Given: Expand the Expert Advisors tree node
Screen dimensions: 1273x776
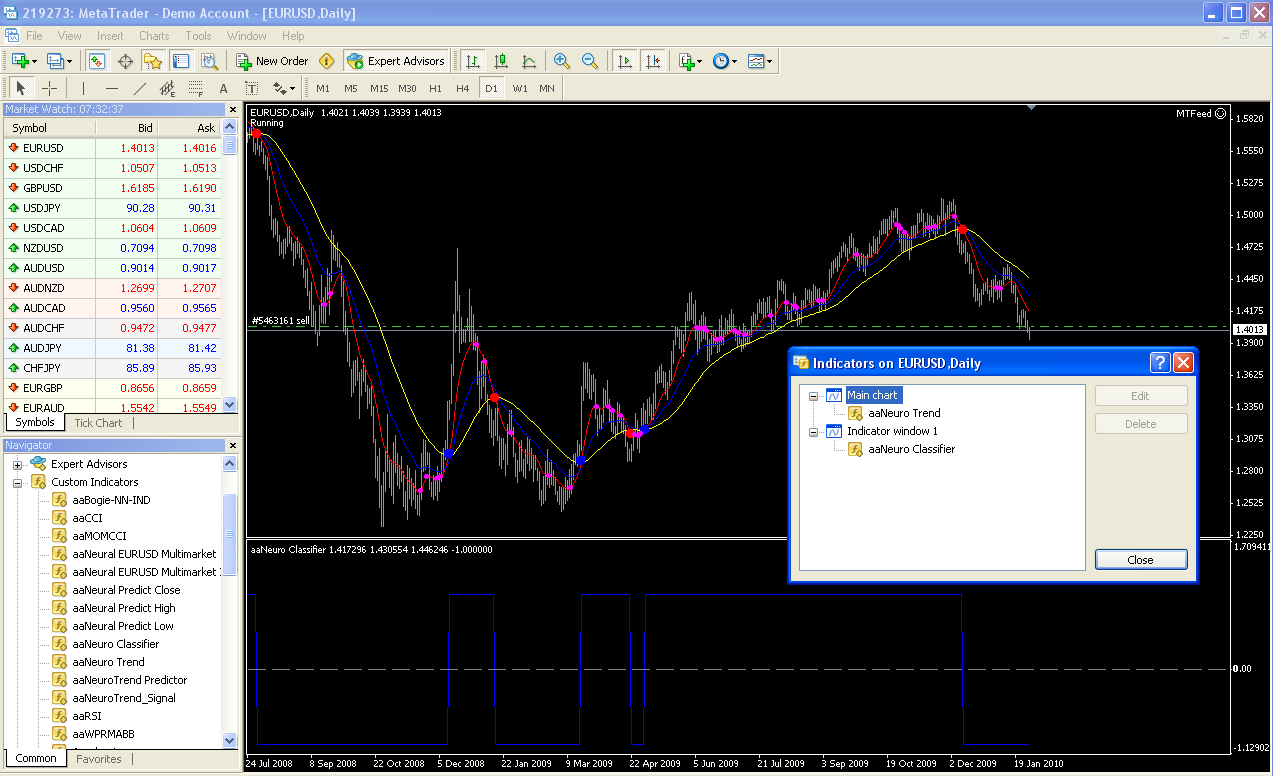Looking at the screenshot, I should pyautogui.click(x=17, y=464).
